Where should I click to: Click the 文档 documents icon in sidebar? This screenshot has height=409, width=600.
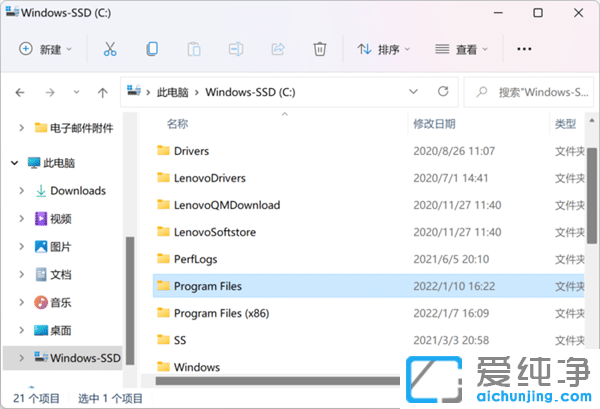41,274
